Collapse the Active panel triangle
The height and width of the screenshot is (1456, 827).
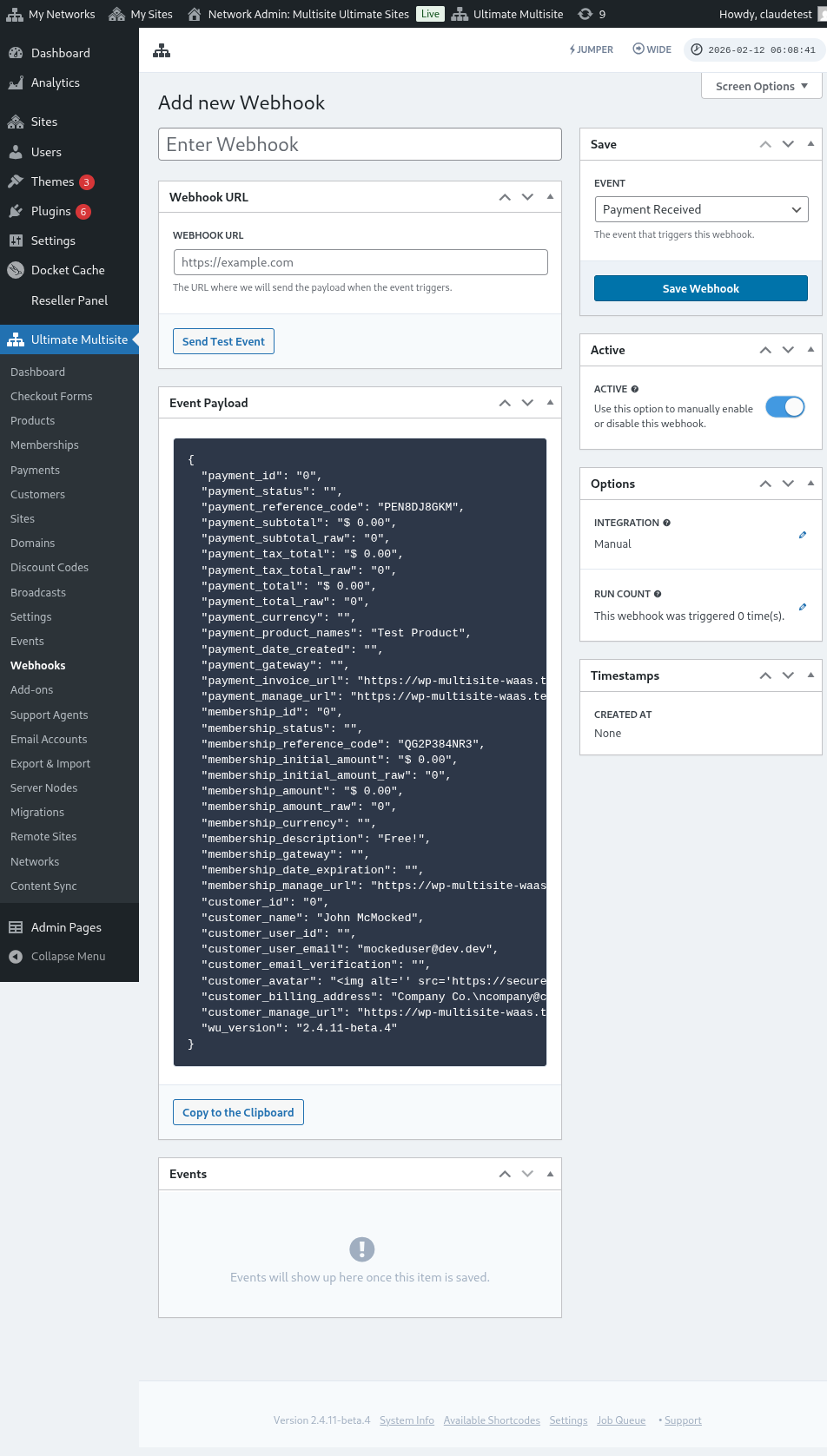[810, 350]
